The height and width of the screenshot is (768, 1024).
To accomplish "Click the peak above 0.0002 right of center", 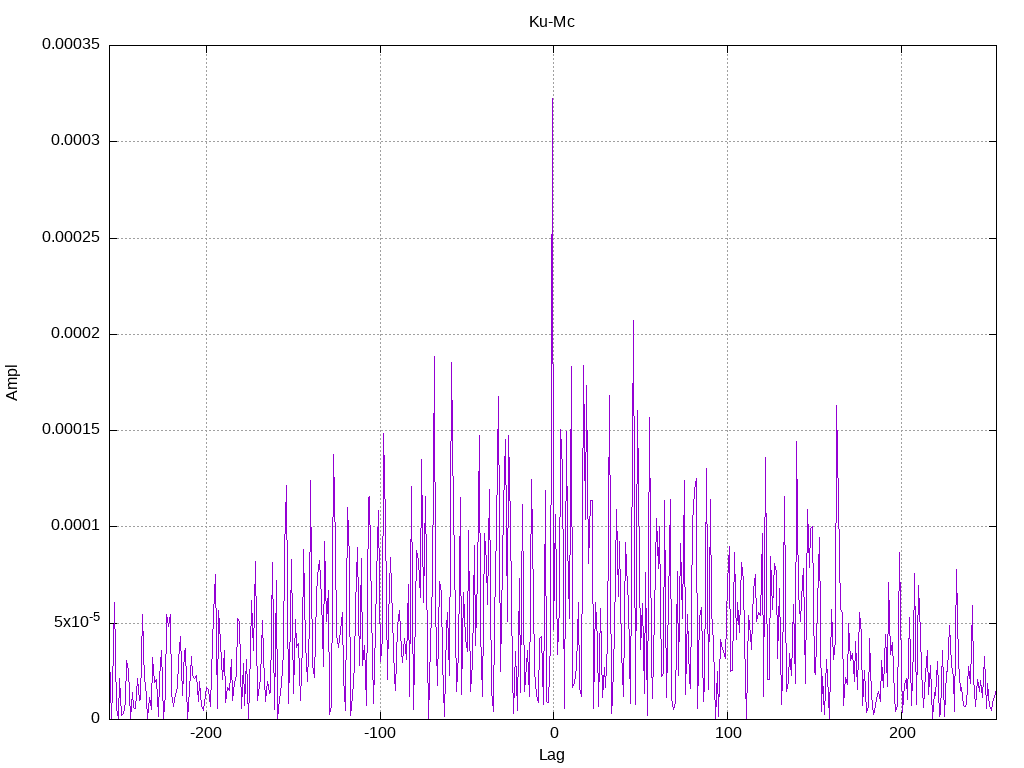I will click(x=633, y=322).
